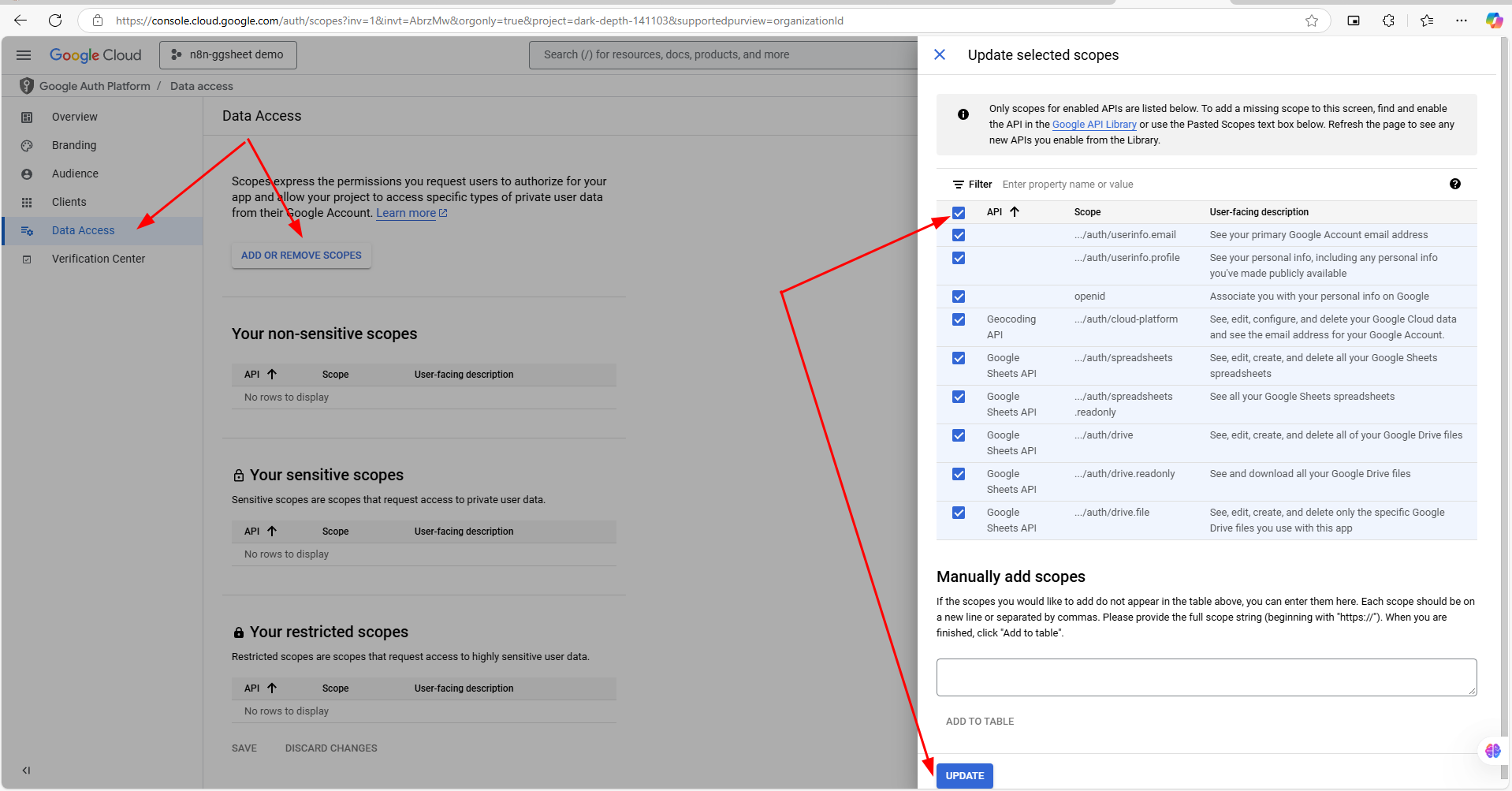This screenshot has height=791, width=1512.
Task: Click the Google Cloud logo
Action: tap(95, 54)
